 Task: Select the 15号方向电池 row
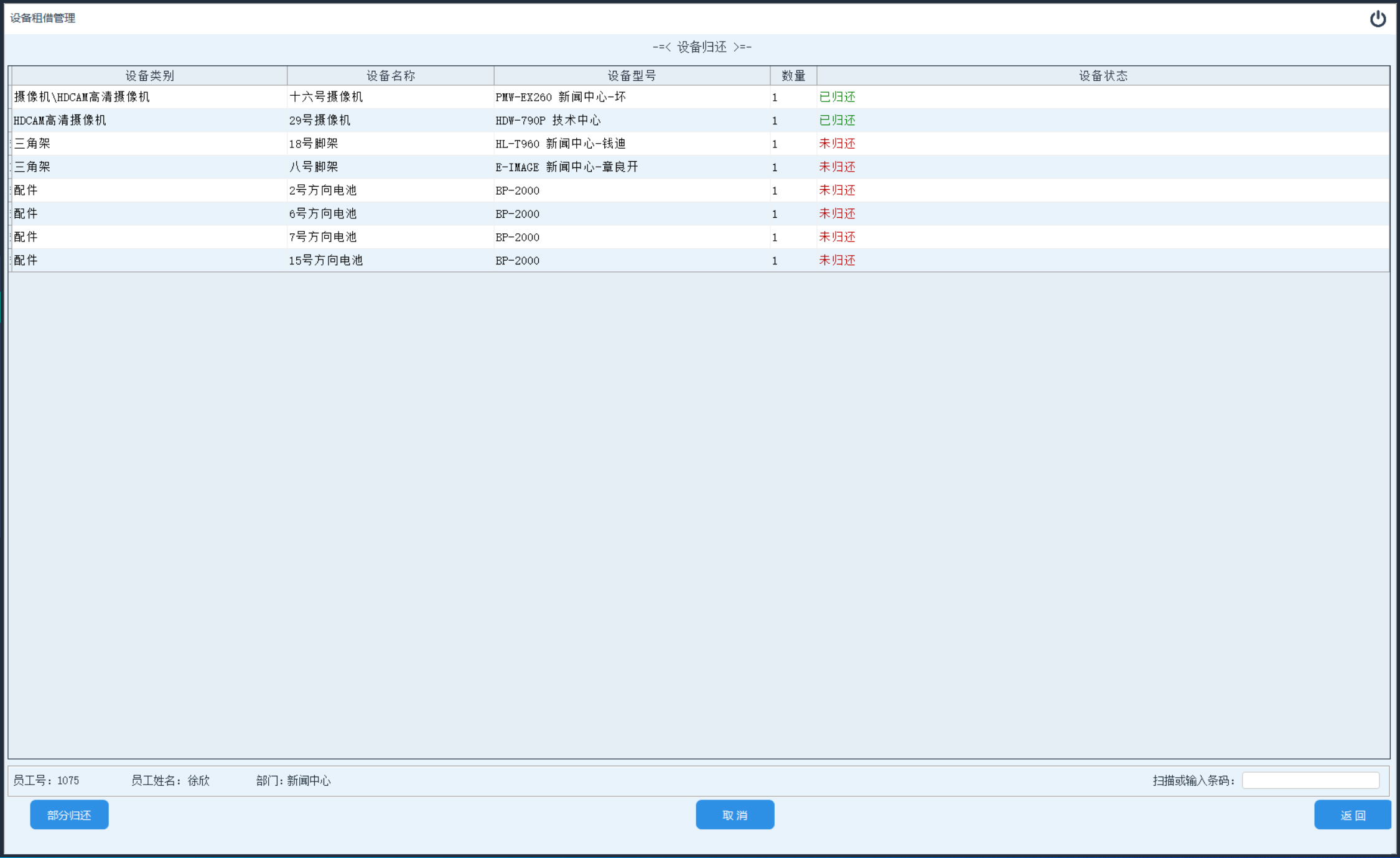(x=326, y=260)
